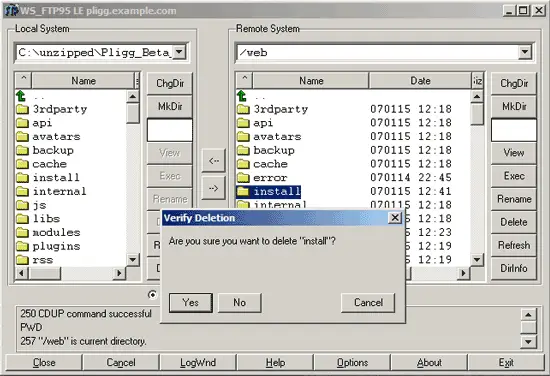Close the Verify Deletion dialog with X
Screen dimensions: 550x376
pos(395,218)
